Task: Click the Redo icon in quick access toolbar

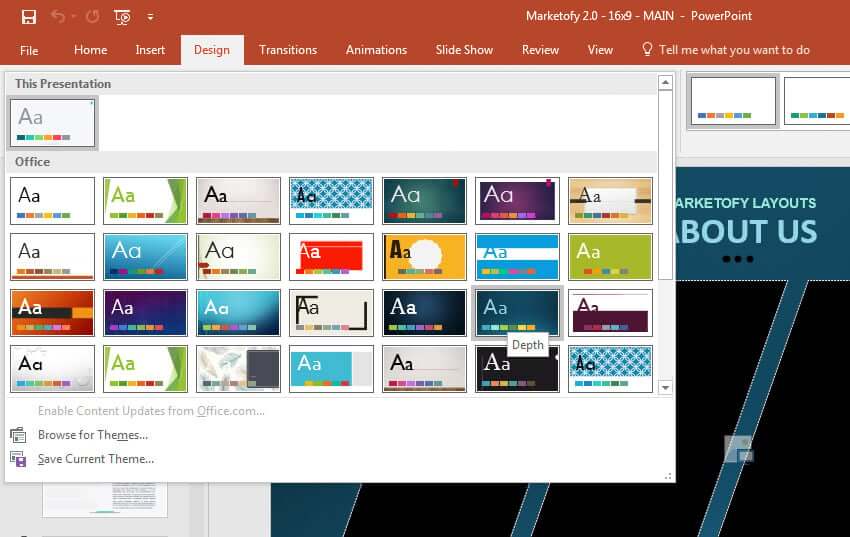Action: [x=92, y=17]
